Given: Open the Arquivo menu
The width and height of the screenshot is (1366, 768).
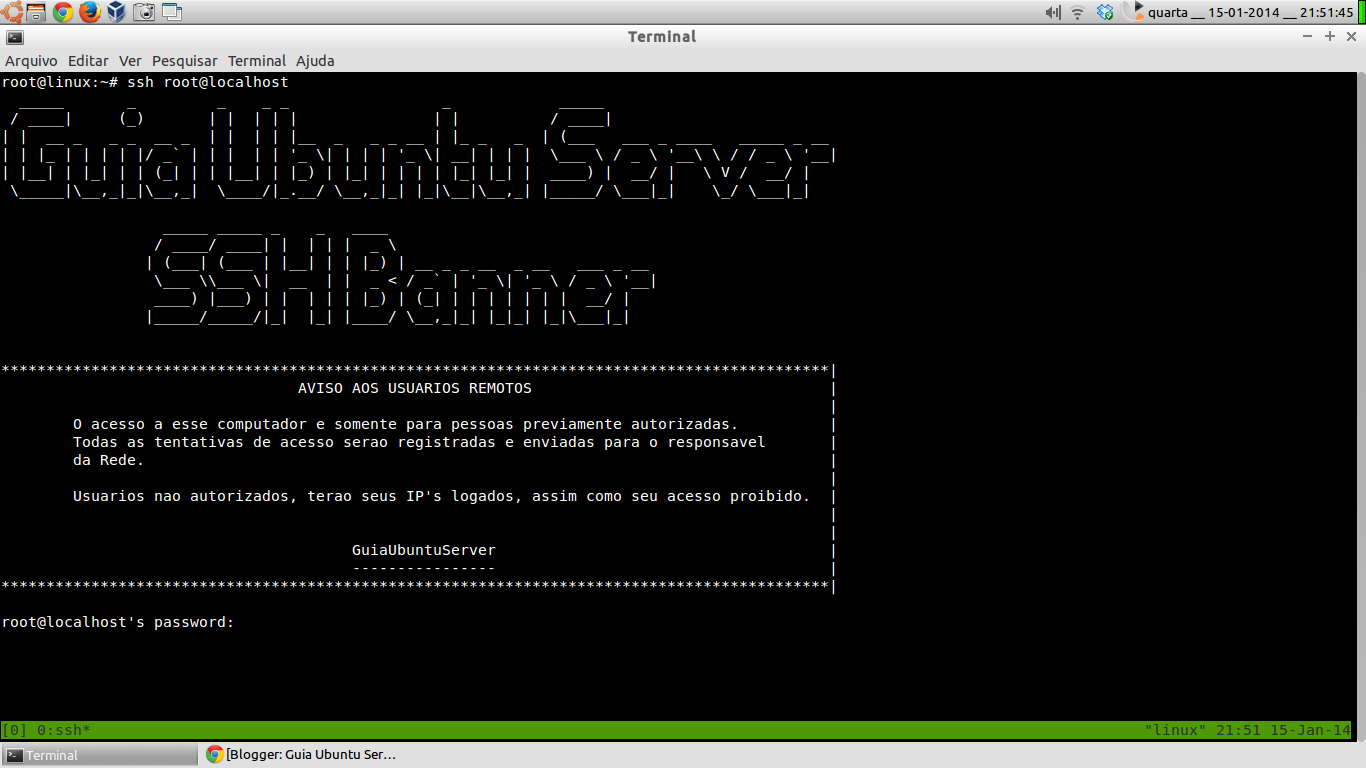Looking at the screenshot, I should (x=31, y=60).
